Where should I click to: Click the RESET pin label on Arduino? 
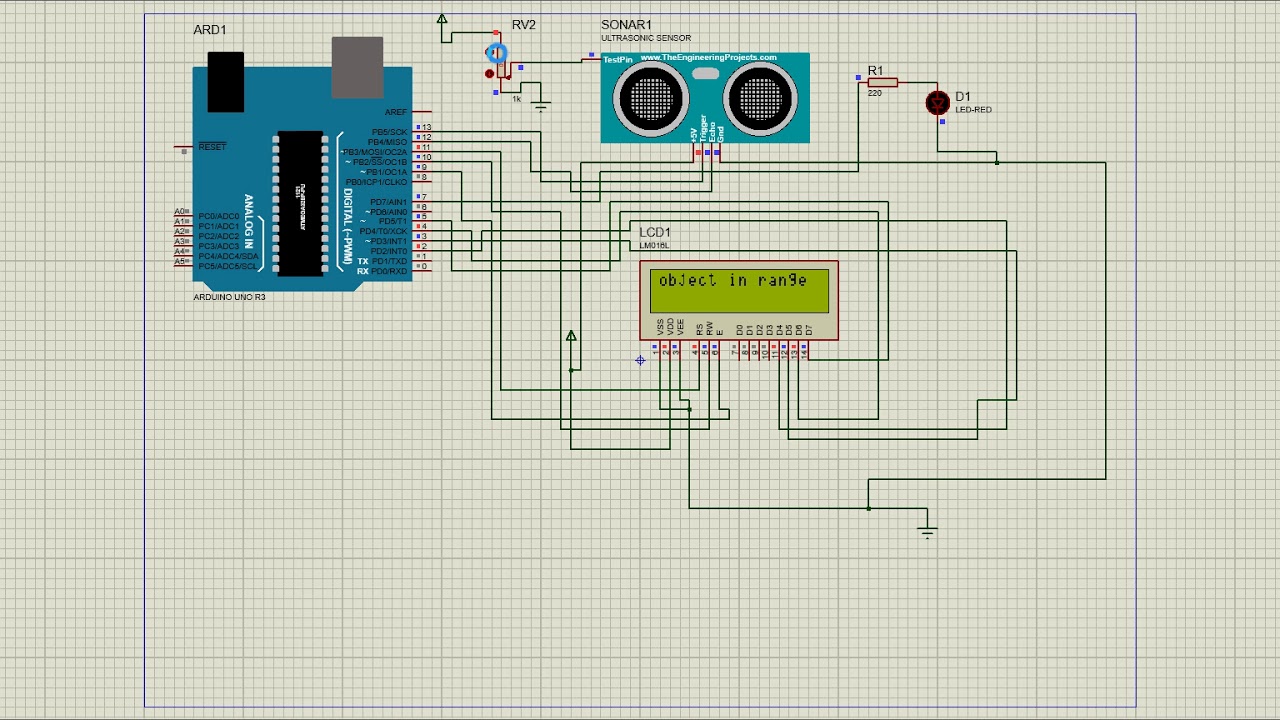[x=212, y=147]
